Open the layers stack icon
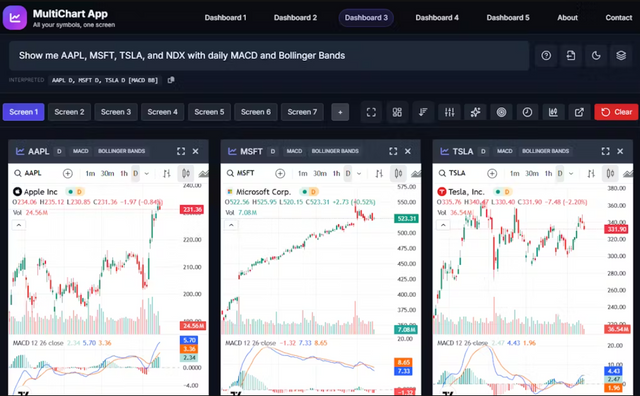Viewport: 640px width, 396px height. point(621,56)
